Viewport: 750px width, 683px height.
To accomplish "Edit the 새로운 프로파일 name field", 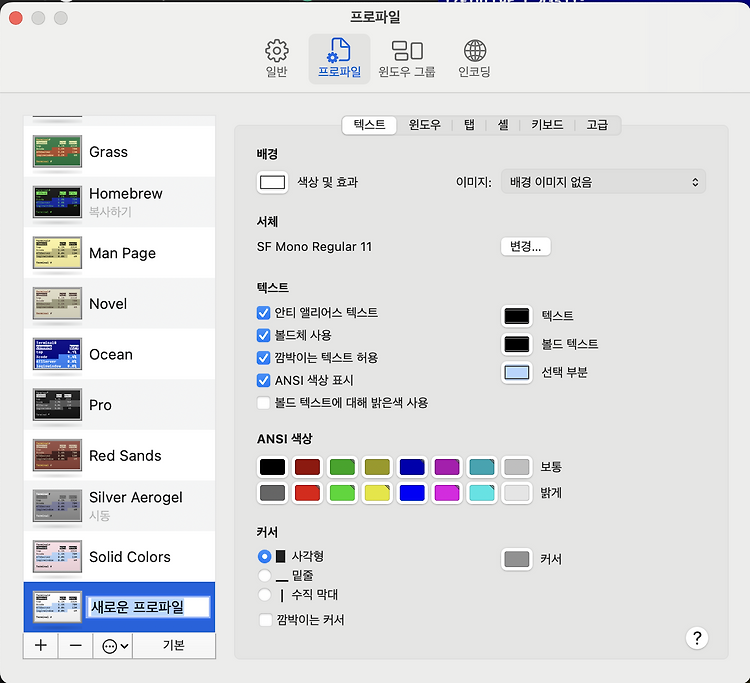I will tap(148, 607).
